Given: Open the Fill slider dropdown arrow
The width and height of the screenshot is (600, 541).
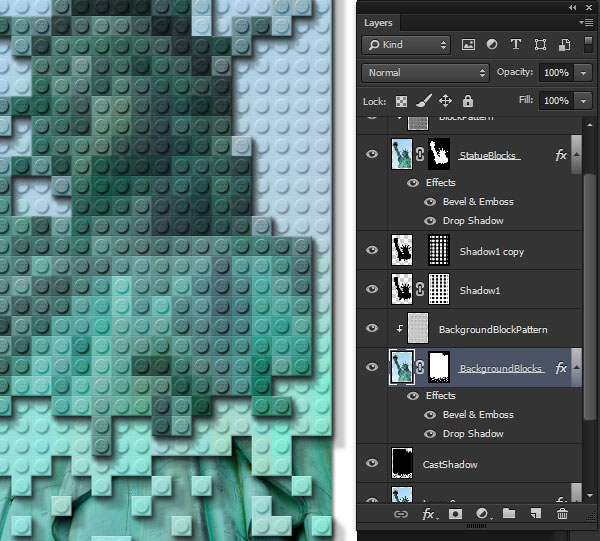Looking at the screenshot, I should coord(583,101).
